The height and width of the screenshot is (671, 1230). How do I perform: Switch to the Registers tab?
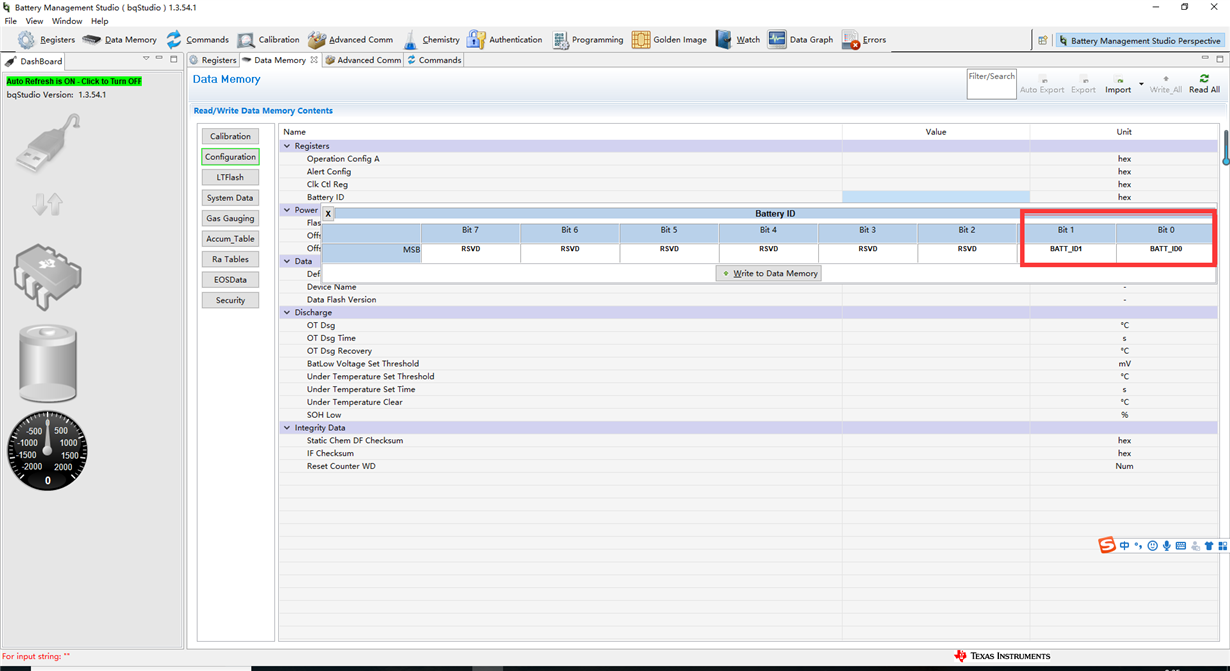pyautogui.click(x=213, y=60)
